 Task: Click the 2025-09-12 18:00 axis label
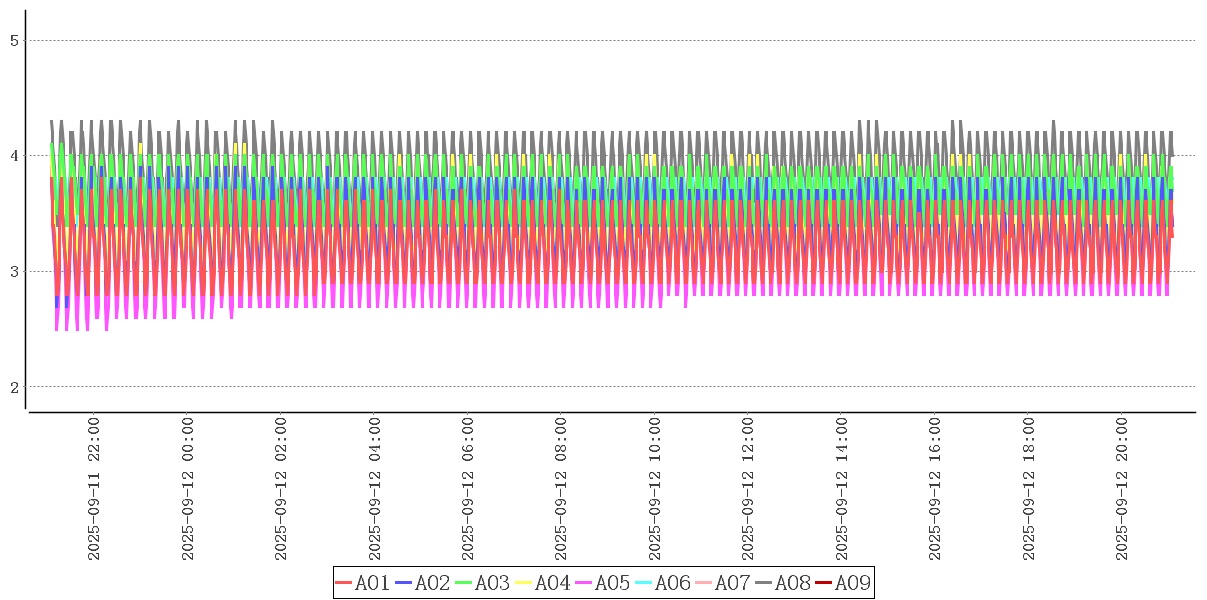(1029, 490)
